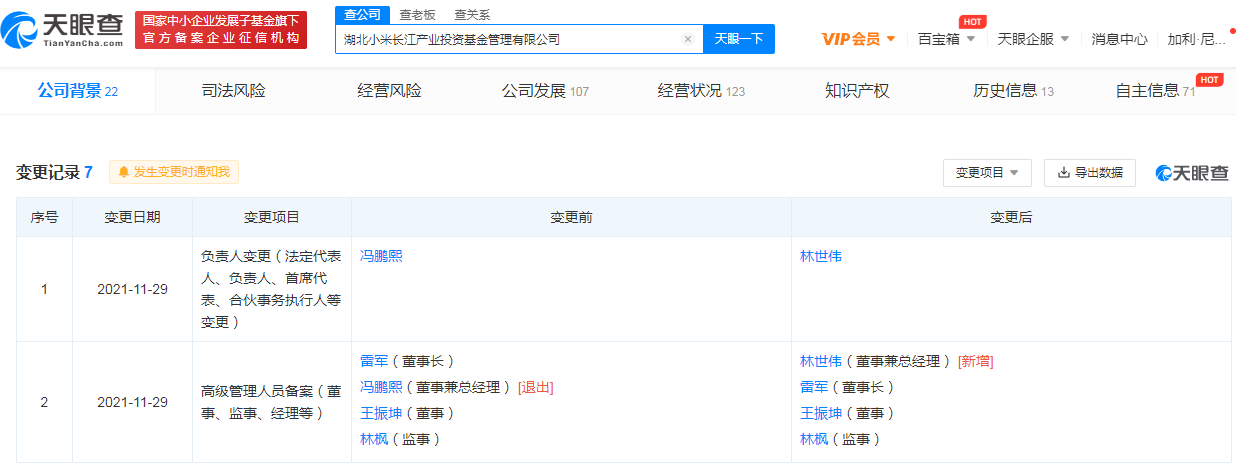
Task: Click date 2021-11-29 in row 2
Action: click(132, 402)
